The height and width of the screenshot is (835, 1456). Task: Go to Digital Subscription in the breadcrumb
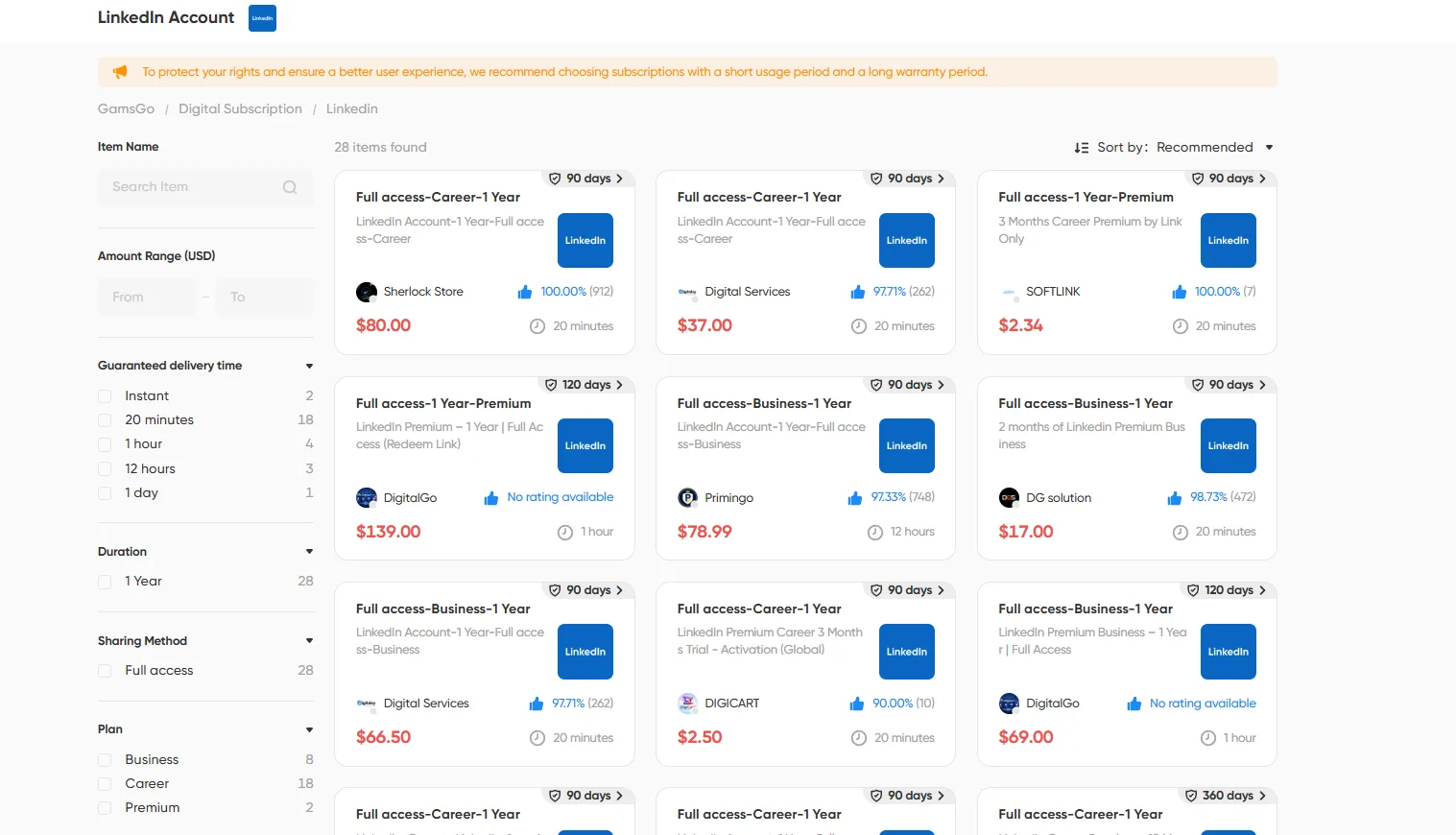click(x=240, y=108)
